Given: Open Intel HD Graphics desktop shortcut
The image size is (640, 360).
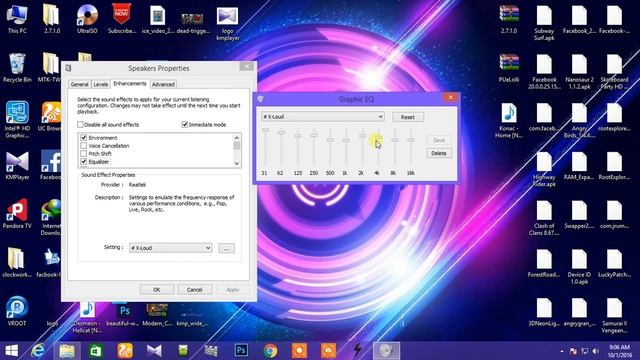Looking at the screenshot, I should (17, 120).
